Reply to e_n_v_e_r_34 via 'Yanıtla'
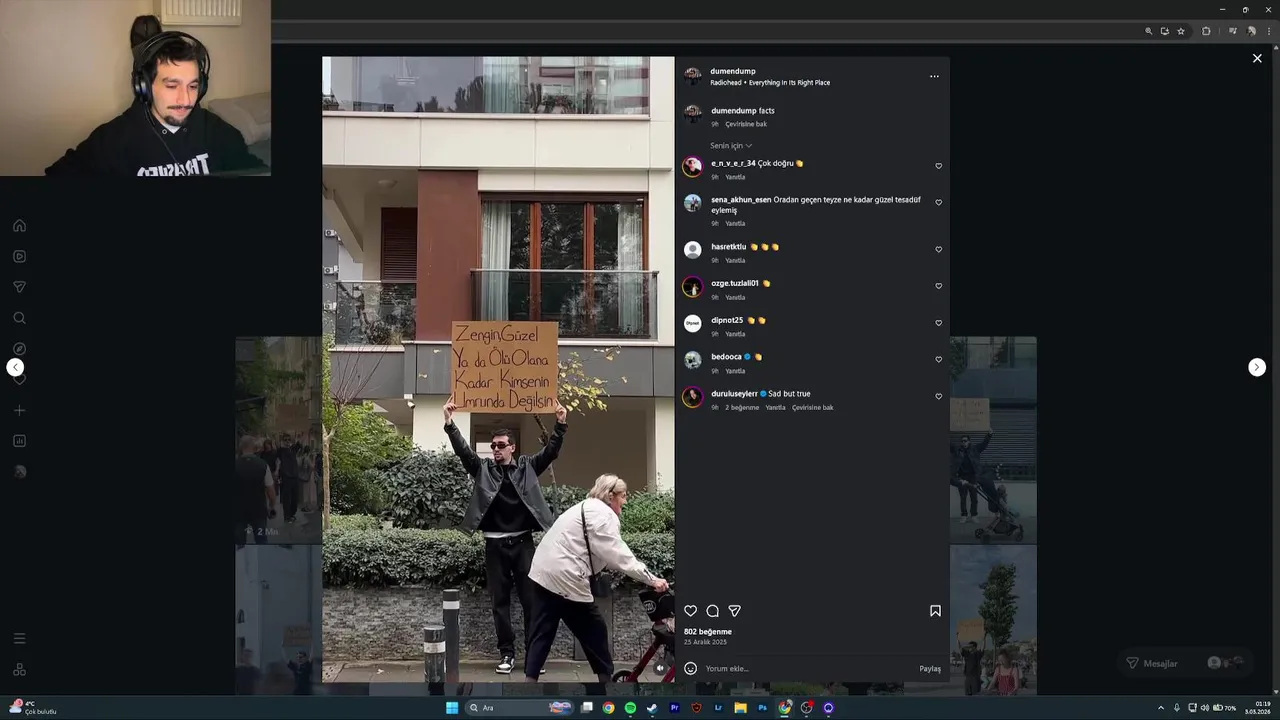1280x720 pixels. 735,177
